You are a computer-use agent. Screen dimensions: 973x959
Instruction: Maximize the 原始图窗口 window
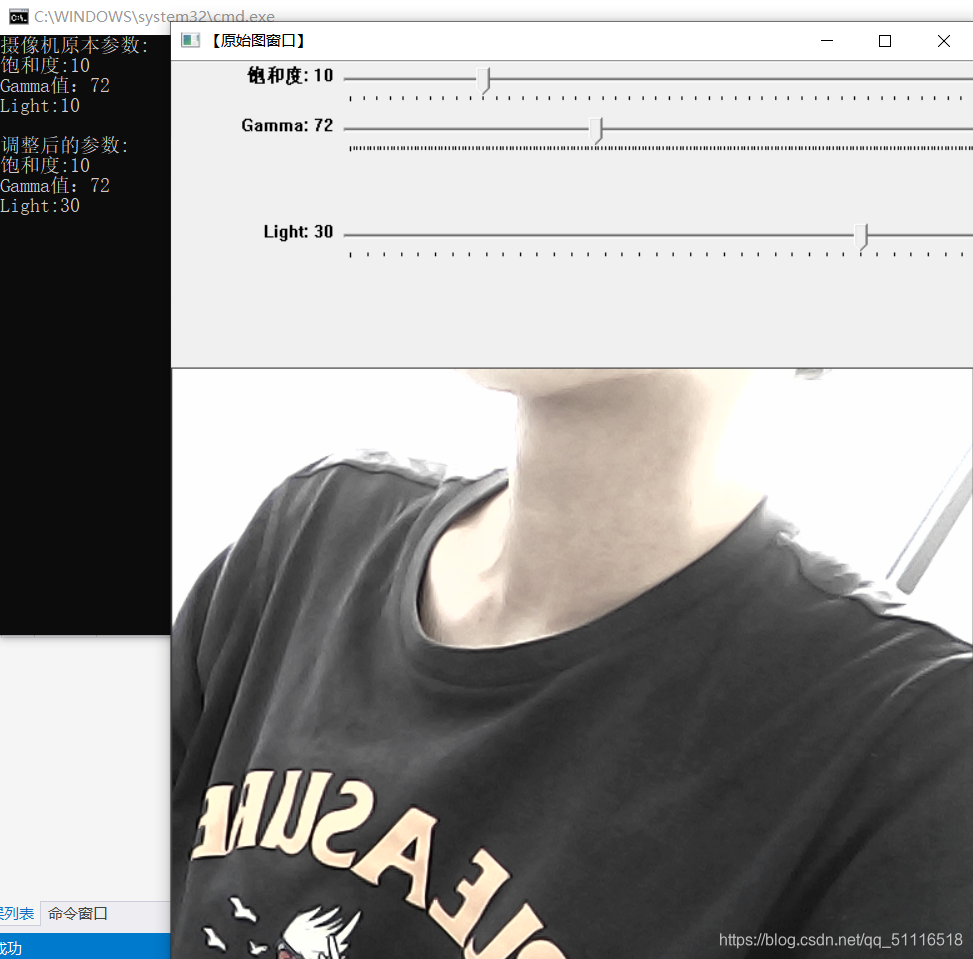point(885,41)
